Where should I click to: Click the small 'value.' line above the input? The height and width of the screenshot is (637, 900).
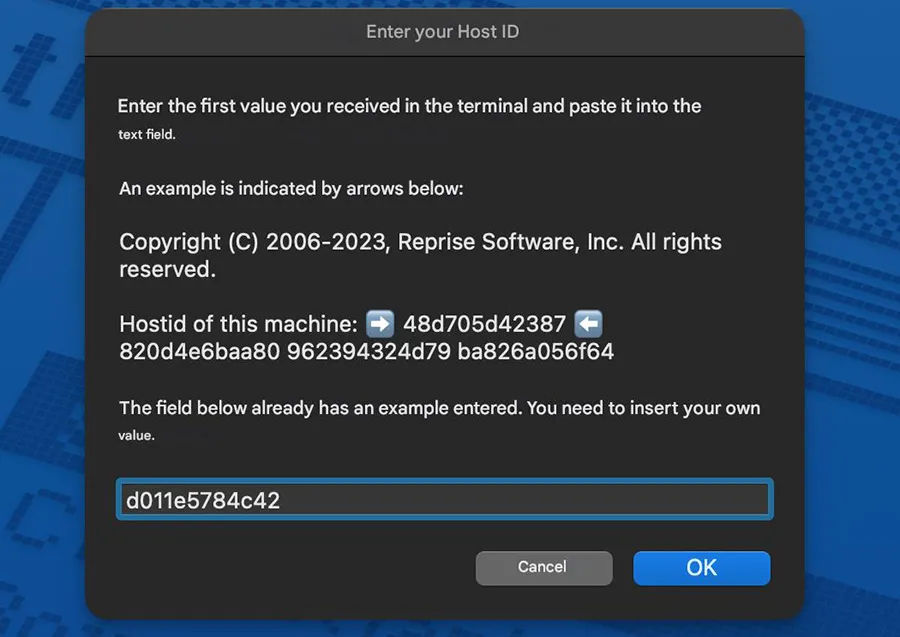pos(137,436)
